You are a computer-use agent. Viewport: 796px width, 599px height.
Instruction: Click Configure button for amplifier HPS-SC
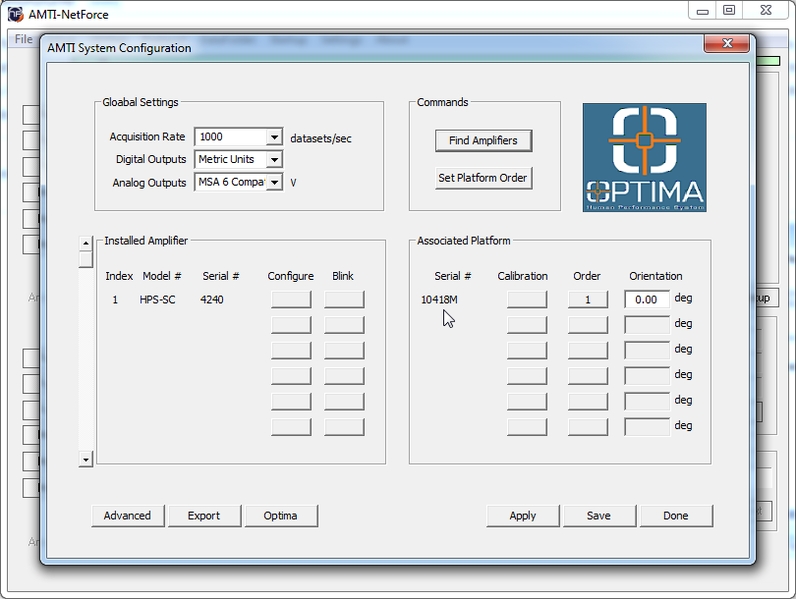click(x=290, y=299)
